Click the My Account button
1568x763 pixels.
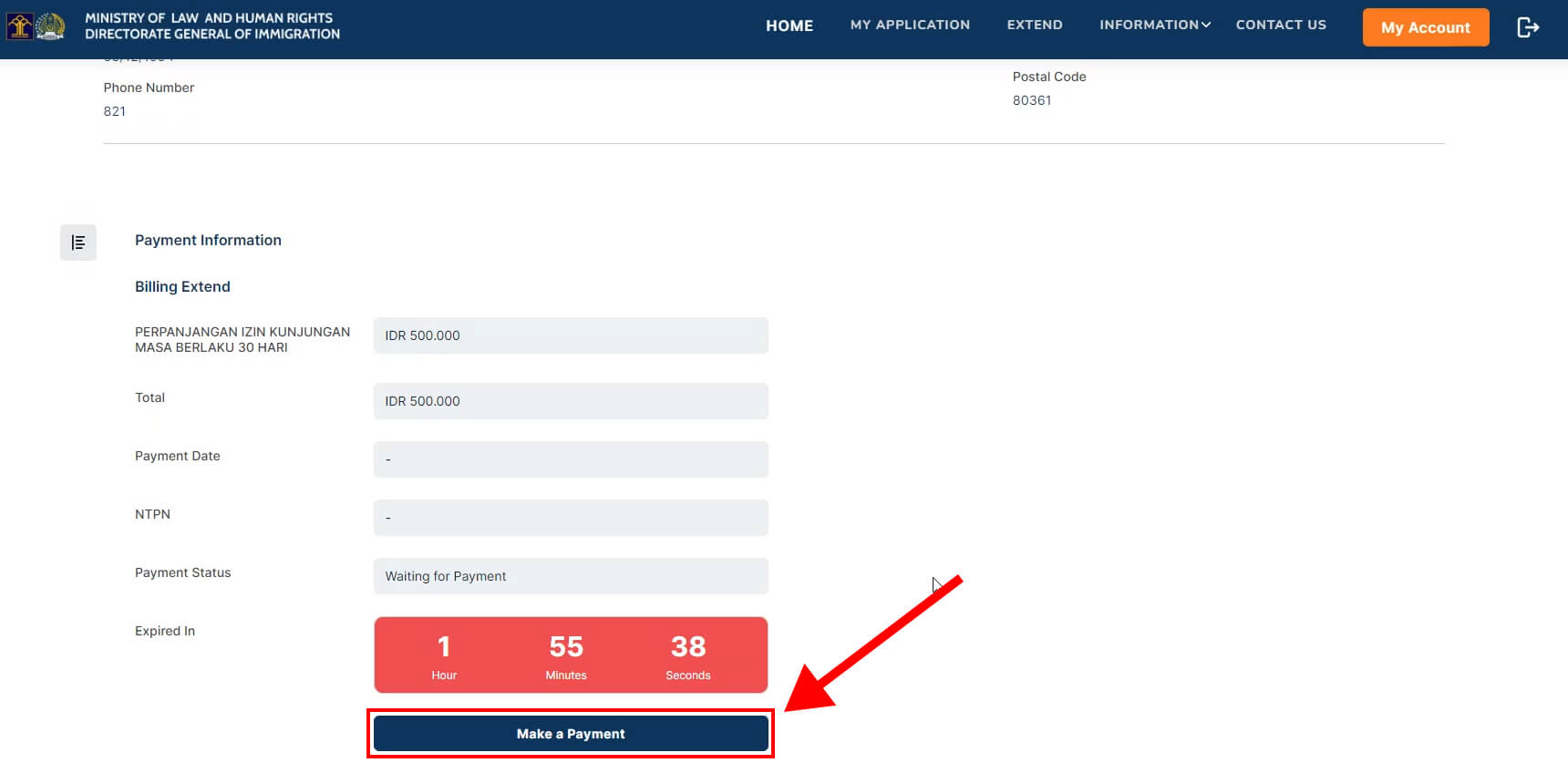(1426, 27)
